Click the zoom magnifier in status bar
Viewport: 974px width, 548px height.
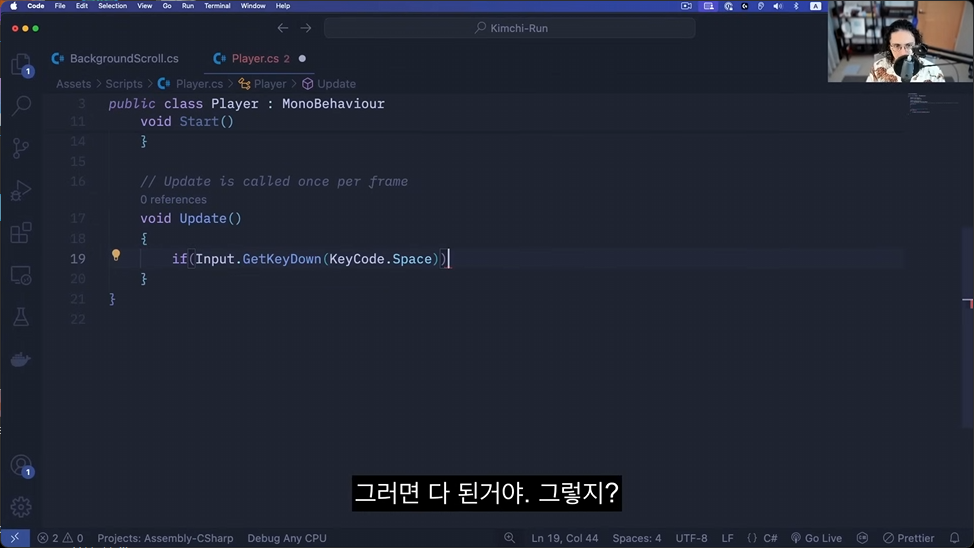(509, 538)
